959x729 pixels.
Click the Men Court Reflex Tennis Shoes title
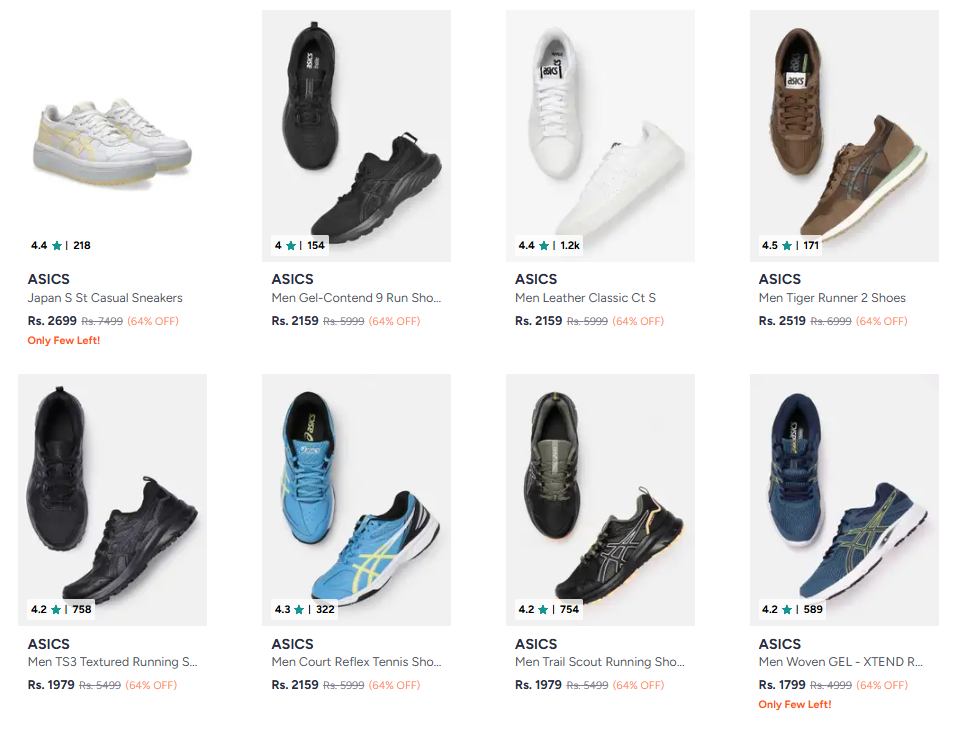tap(356, 662)
